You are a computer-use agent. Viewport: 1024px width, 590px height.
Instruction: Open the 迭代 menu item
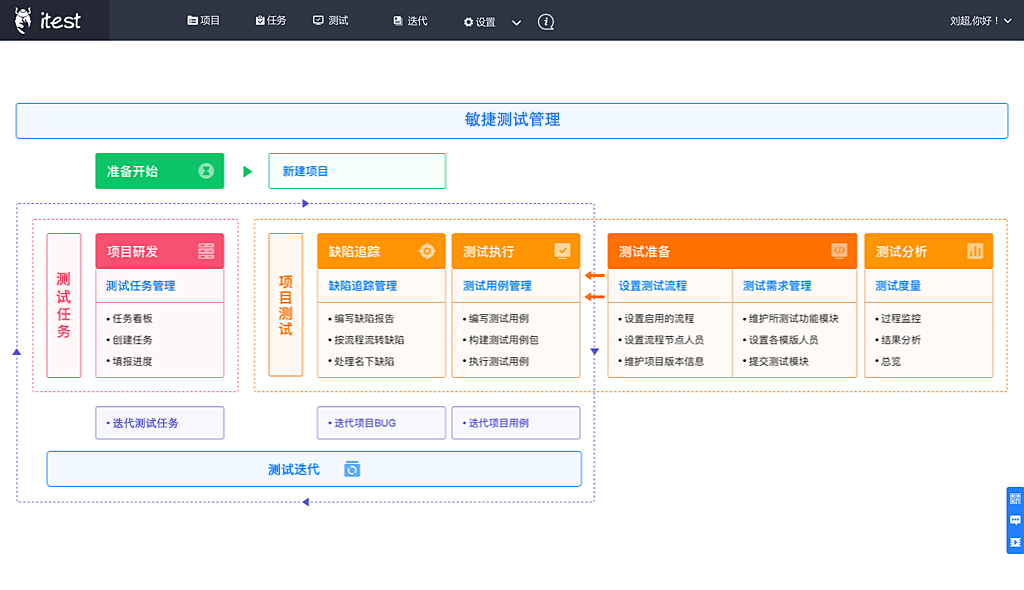[x=410, y=21]
